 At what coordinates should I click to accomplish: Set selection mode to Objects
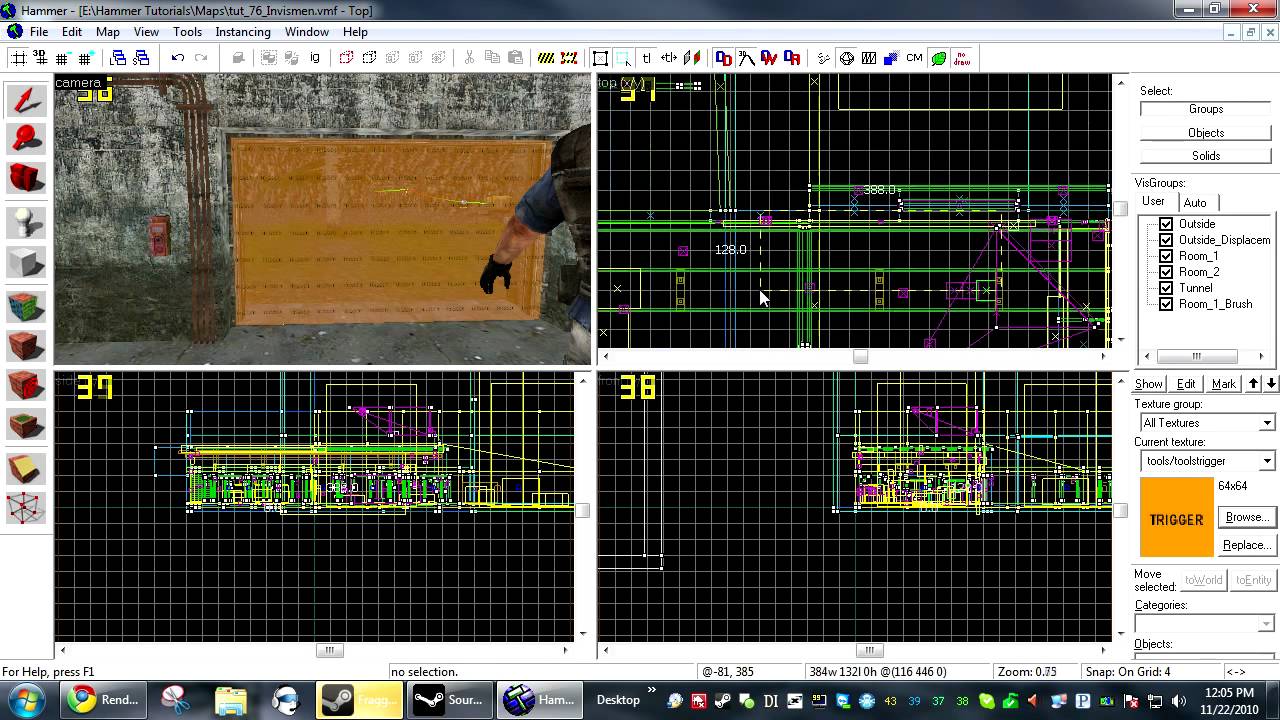click(1206, 133)
